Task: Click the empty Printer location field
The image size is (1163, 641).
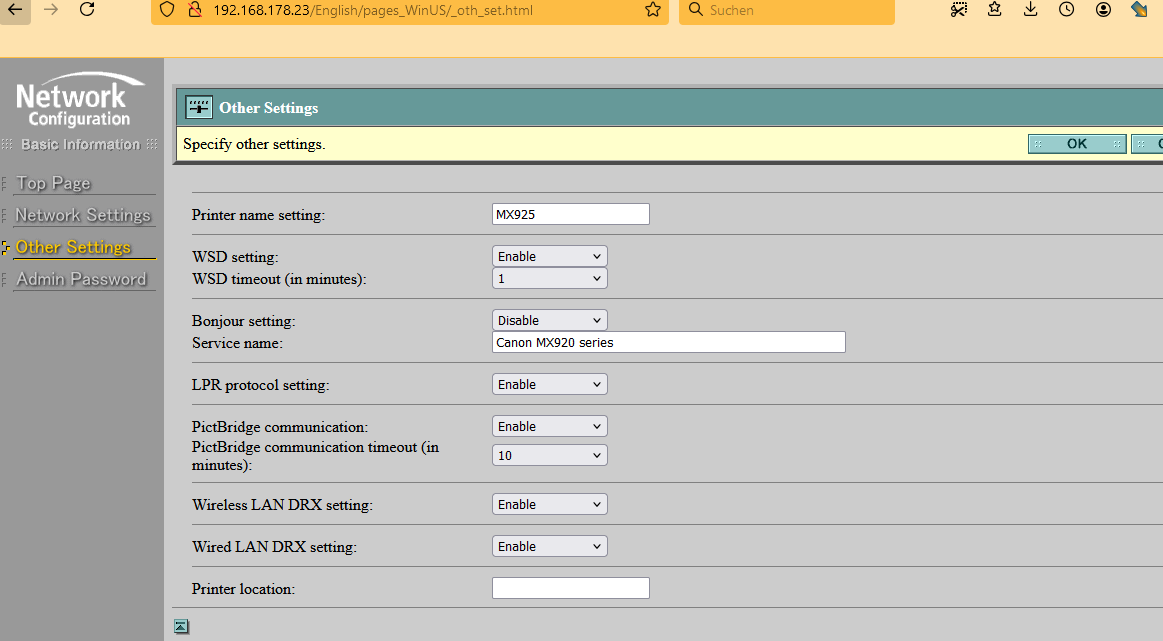Action: 571,588
